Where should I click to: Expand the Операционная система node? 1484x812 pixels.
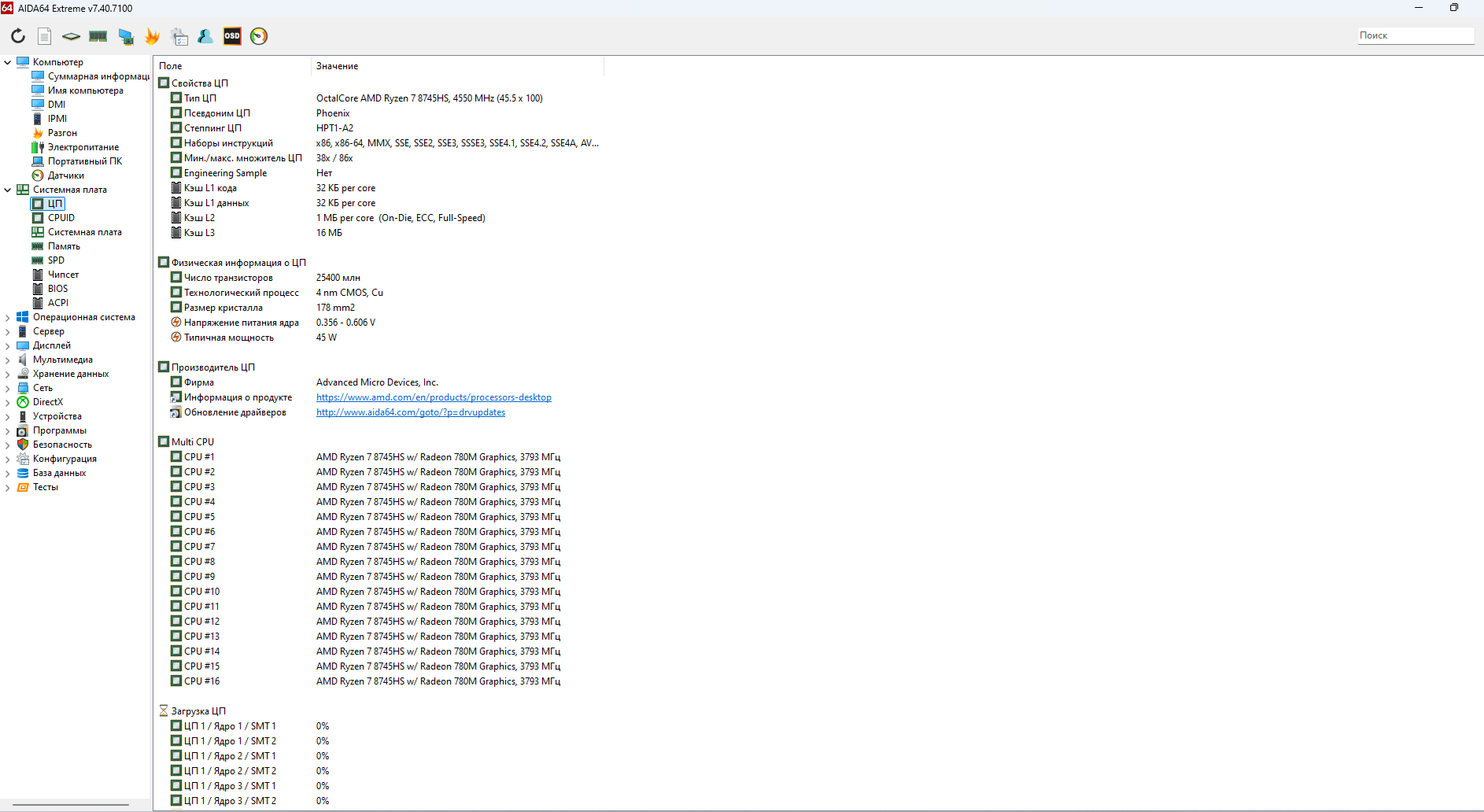tap(8, 317)
